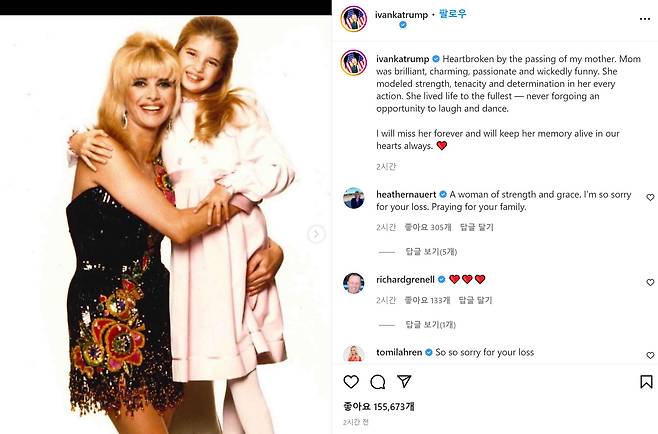This screenshot has height=434, width=658.
Task: Go to next photo with carousel arrow
Action: (x=316, y=234)
